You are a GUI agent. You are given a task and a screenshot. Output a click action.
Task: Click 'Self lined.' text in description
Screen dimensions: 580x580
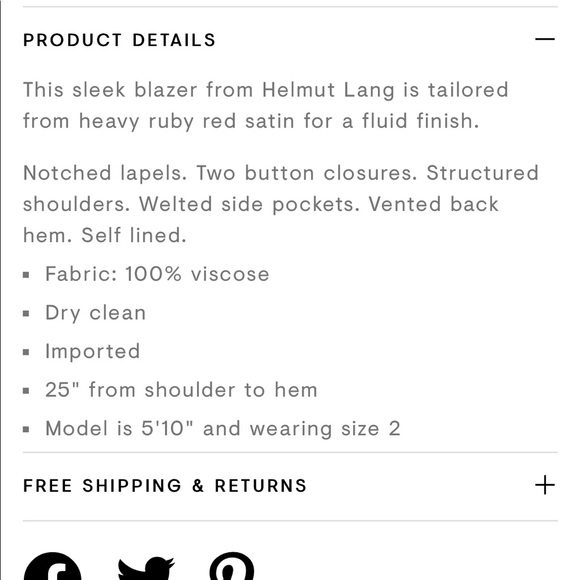click(x=134, y=235)
